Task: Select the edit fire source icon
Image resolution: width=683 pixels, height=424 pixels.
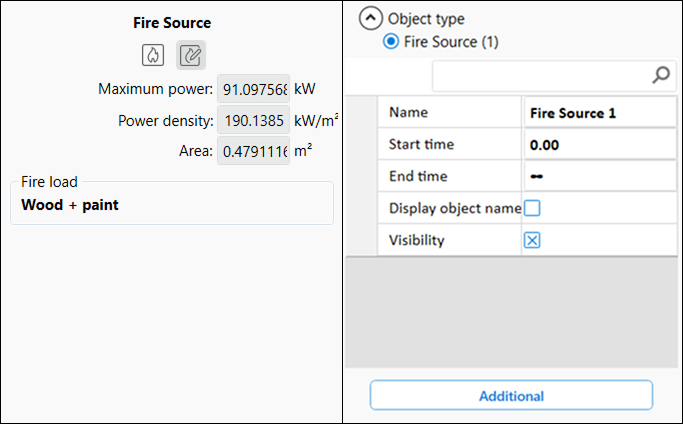Action: point(191,55)
